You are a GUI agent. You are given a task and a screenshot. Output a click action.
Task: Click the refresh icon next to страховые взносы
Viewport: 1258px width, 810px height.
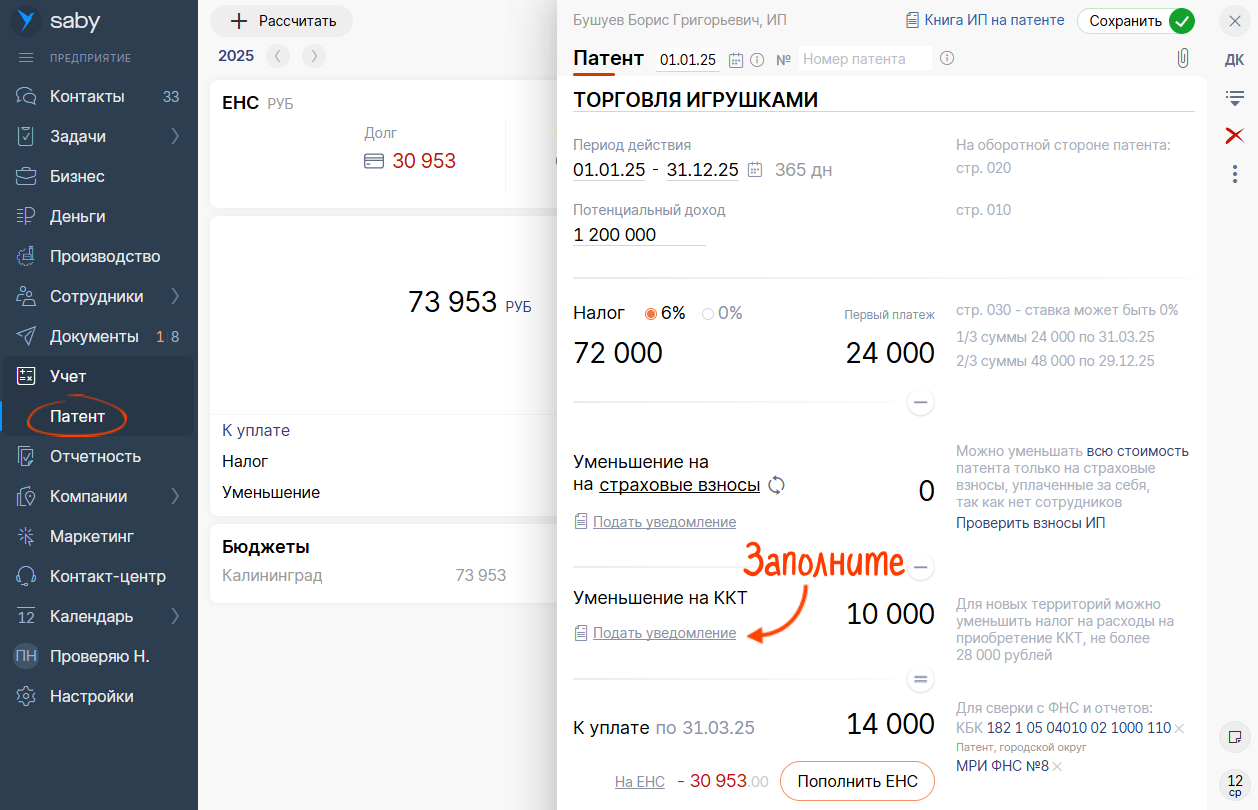[776, 485]
